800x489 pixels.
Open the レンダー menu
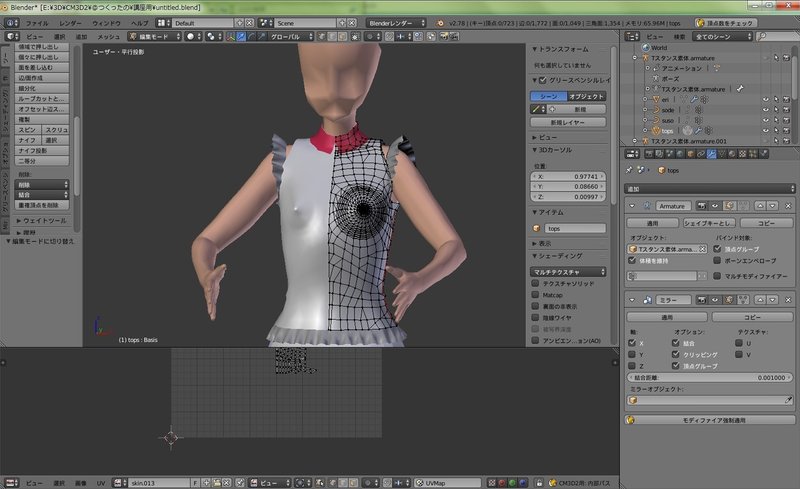(x=70, y=23)
